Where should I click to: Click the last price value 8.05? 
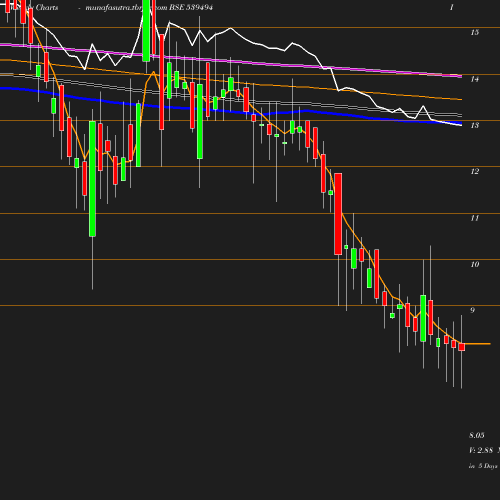(477, 435)
